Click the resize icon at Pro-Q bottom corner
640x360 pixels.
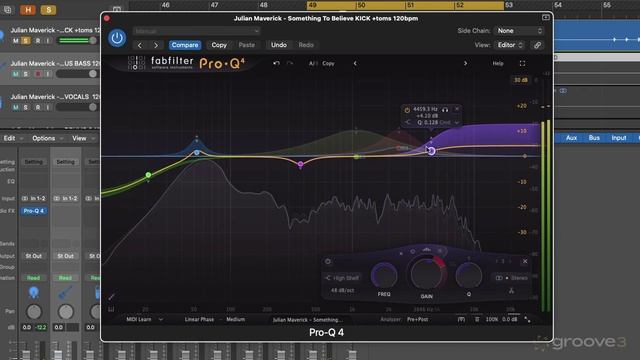tap(527, 320)
